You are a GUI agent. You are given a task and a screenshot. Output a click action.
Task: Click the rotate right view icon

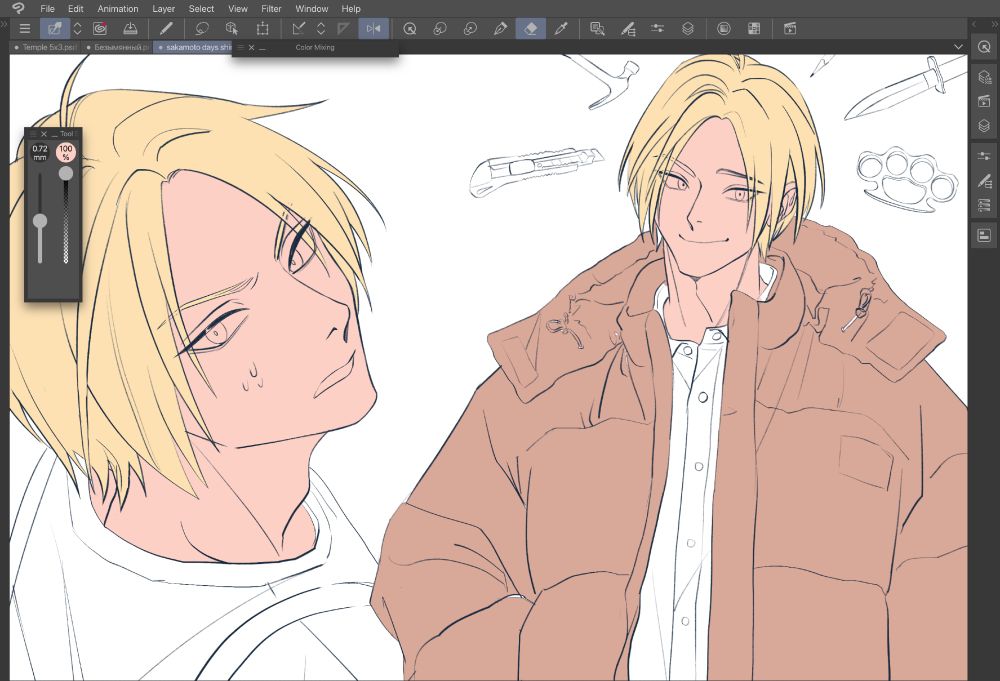coord(471,29)
